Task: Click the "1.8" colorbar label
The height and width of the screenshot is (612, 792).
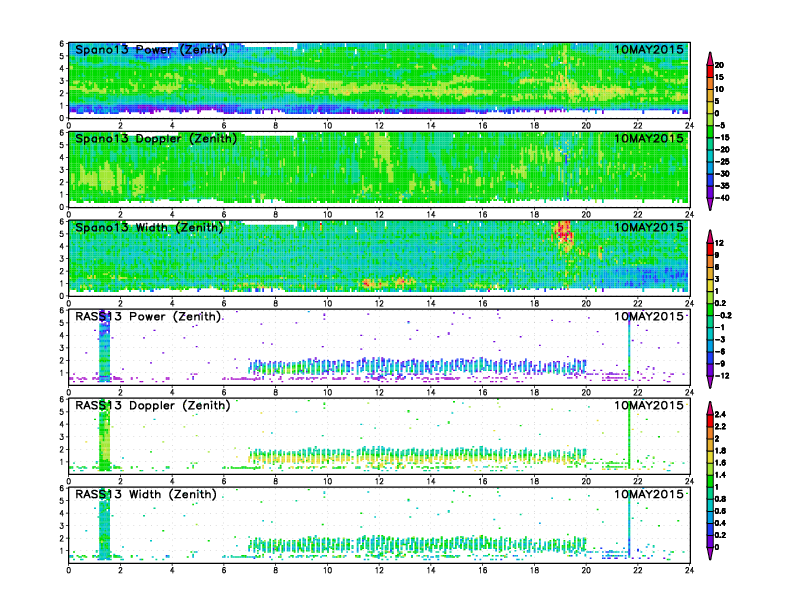Action: [720, 450]
